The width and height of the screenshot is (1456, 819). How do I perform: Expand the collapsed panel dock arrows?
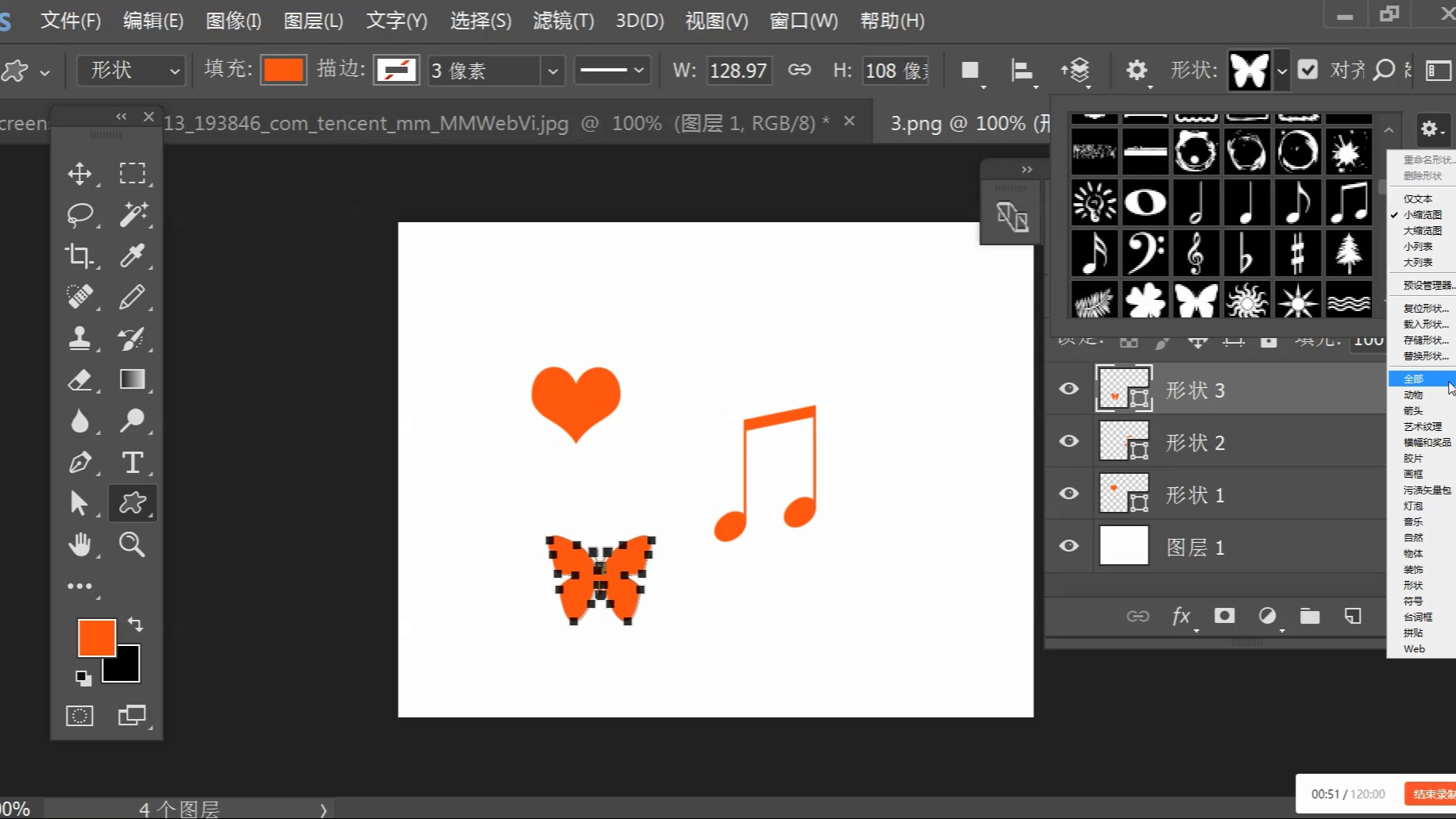click(x=1027, y=169)
